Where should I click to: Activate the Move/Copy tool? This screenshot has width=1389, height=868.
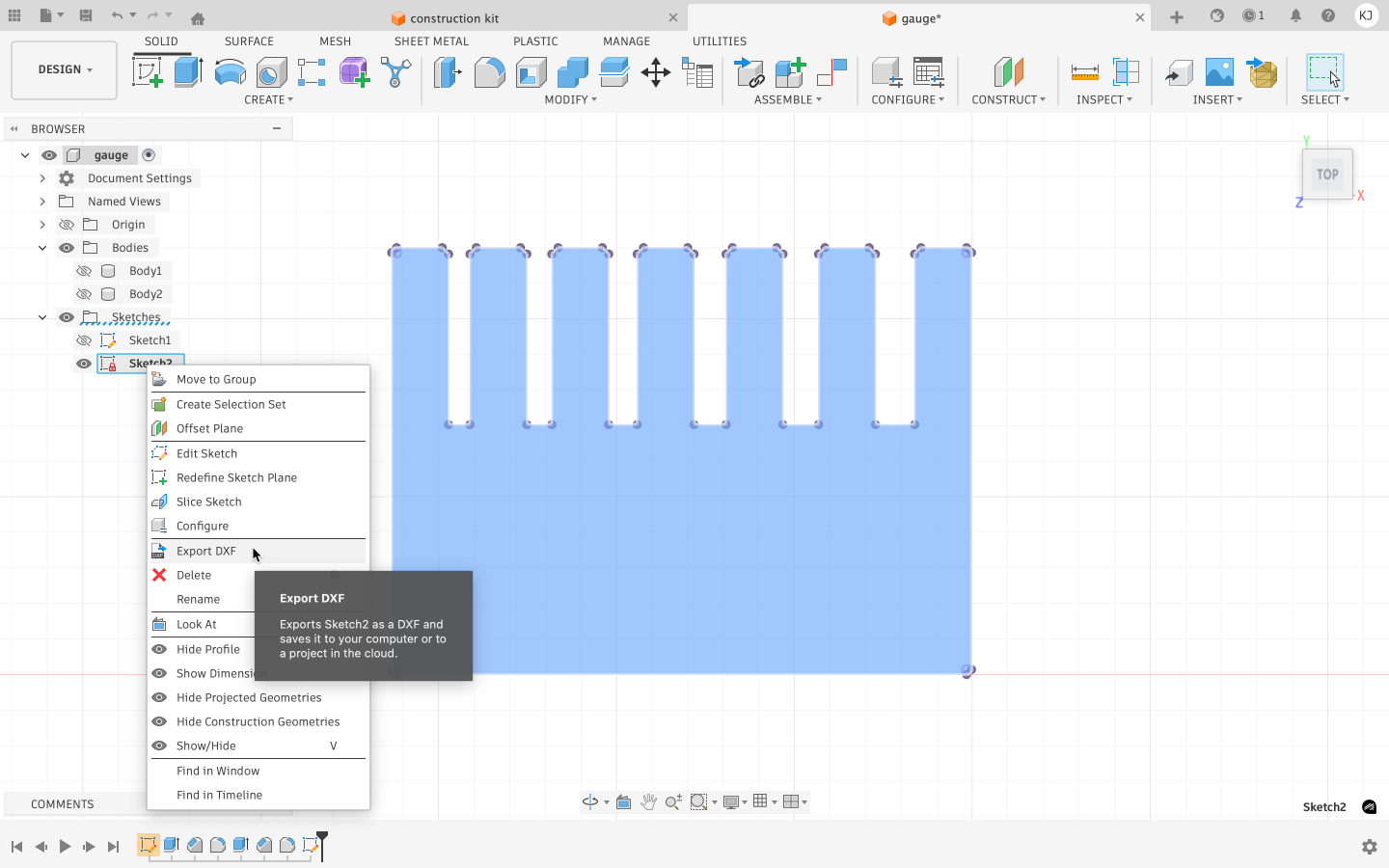pyautogui.click(x=655, y=72)
